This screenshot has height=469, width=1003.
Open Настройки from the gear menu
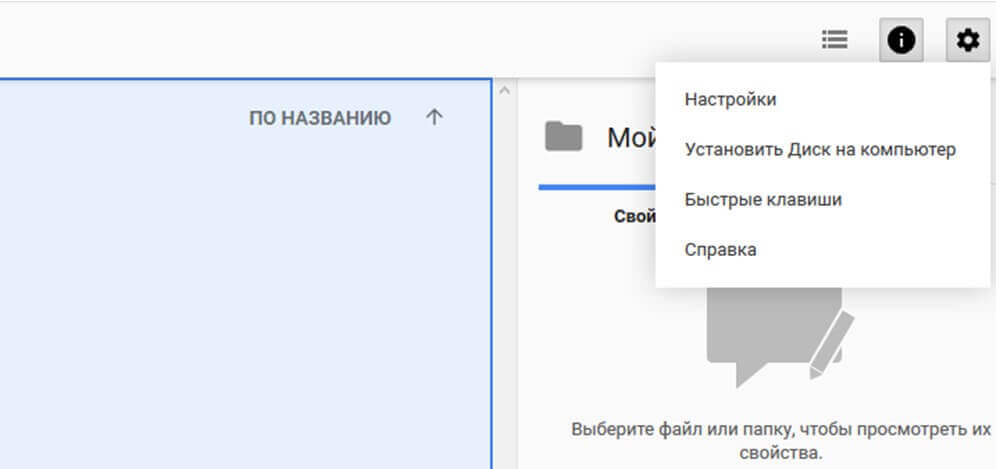730,99
